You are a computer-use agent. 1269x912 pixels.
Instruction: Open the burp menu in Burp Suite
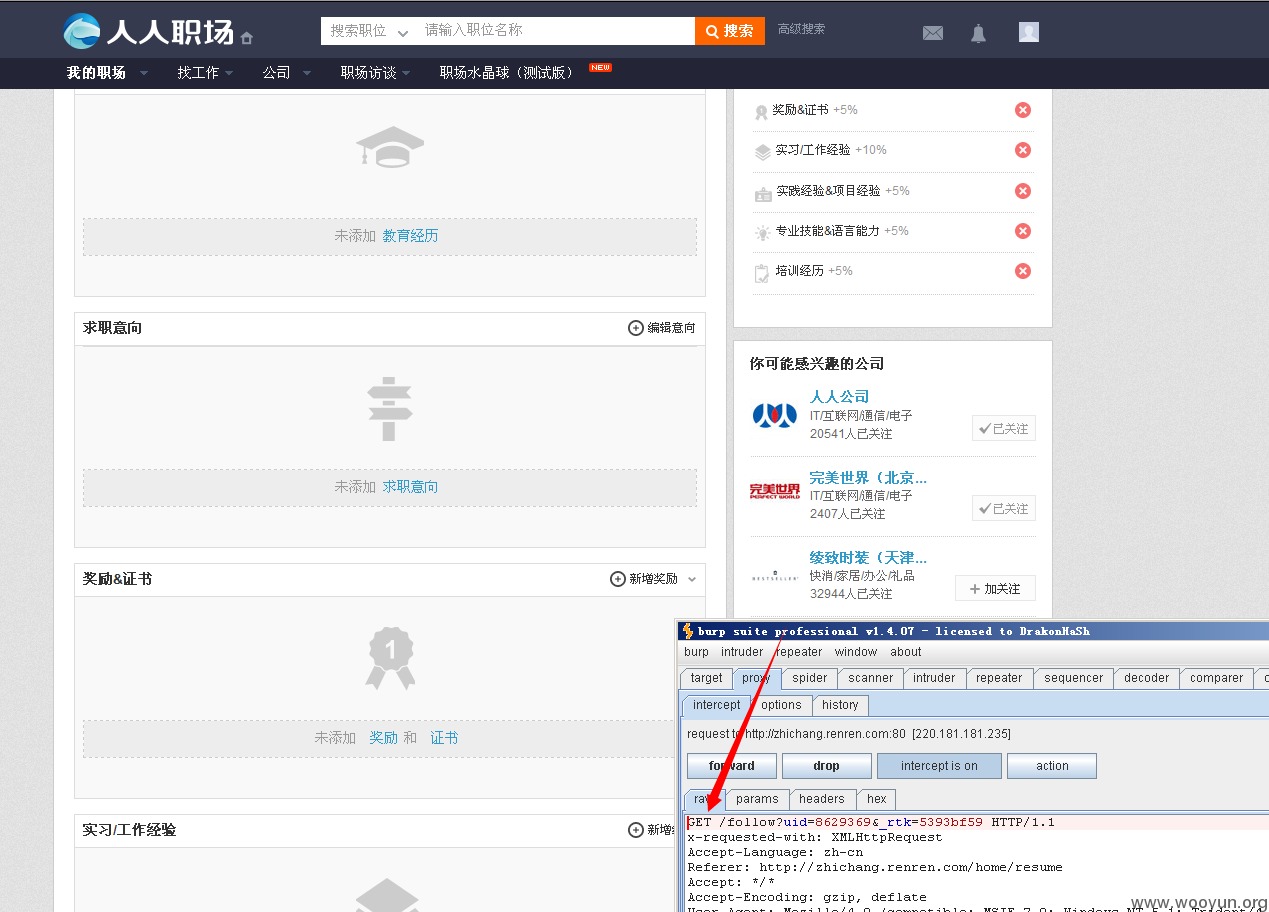click(x=696, y=652)
